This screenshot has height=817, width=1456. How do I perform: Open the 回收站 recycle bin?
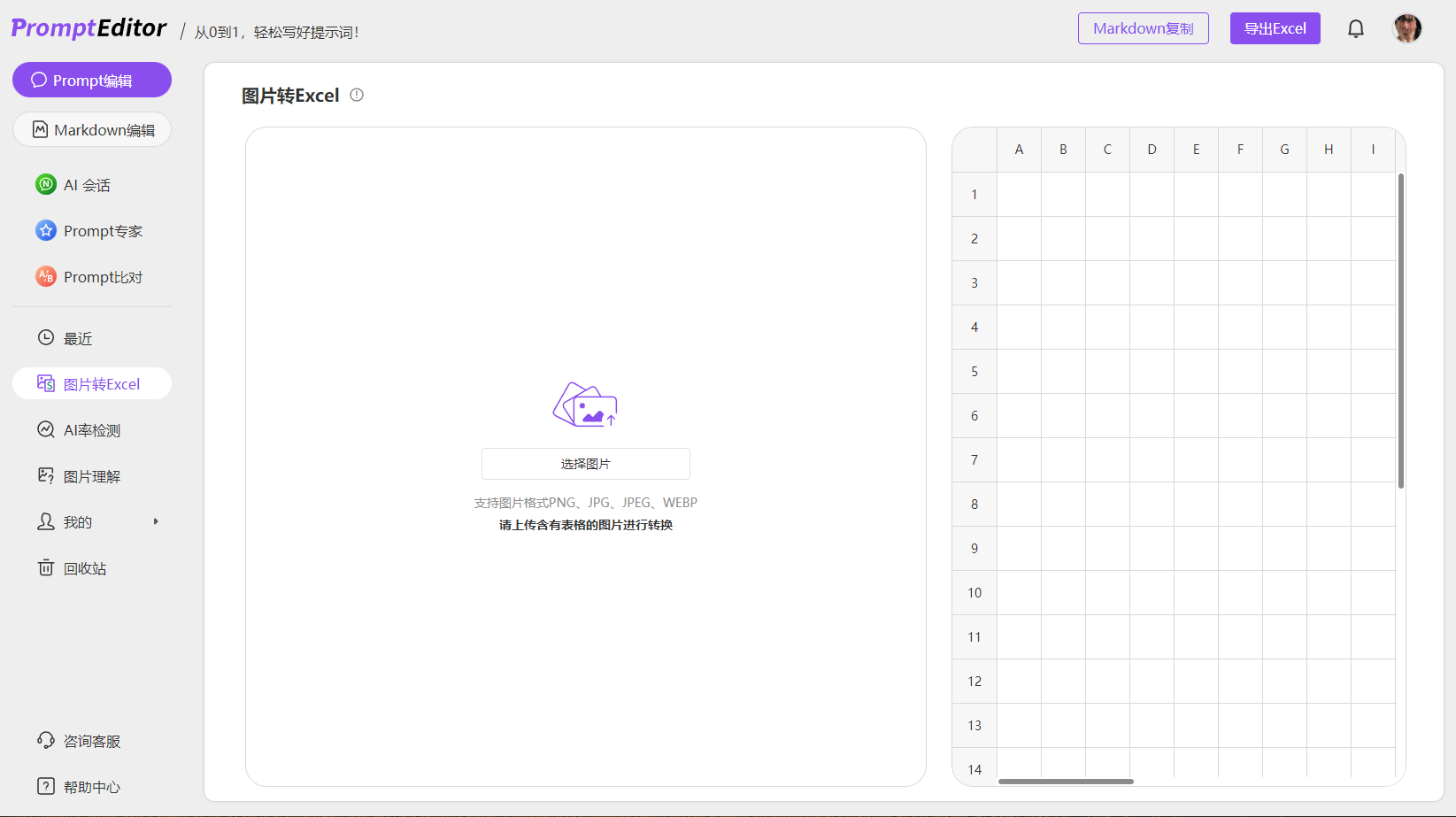84,568
